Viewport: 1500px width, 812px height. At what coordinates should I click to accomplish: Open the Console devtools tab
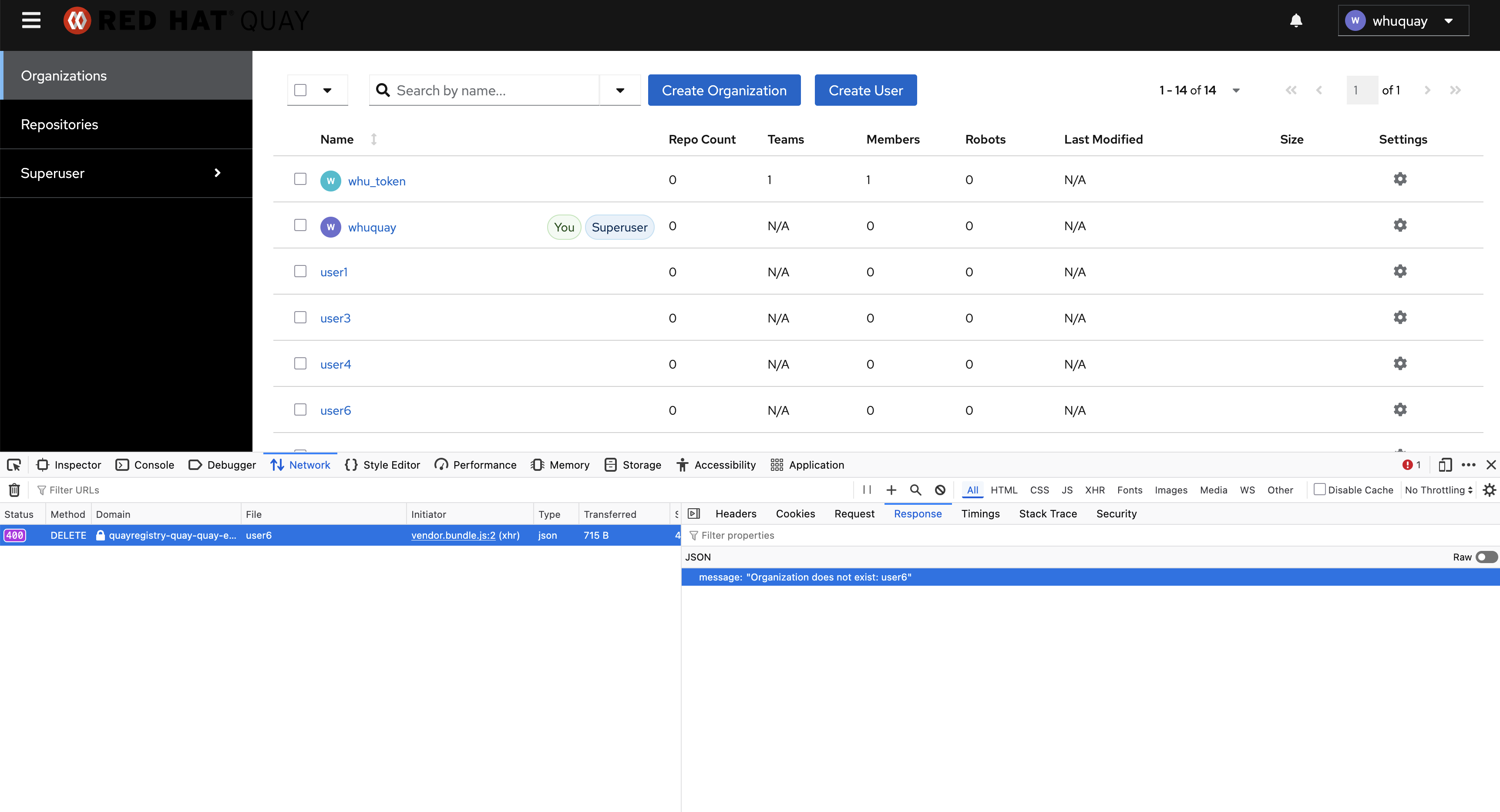pos(145,465)
